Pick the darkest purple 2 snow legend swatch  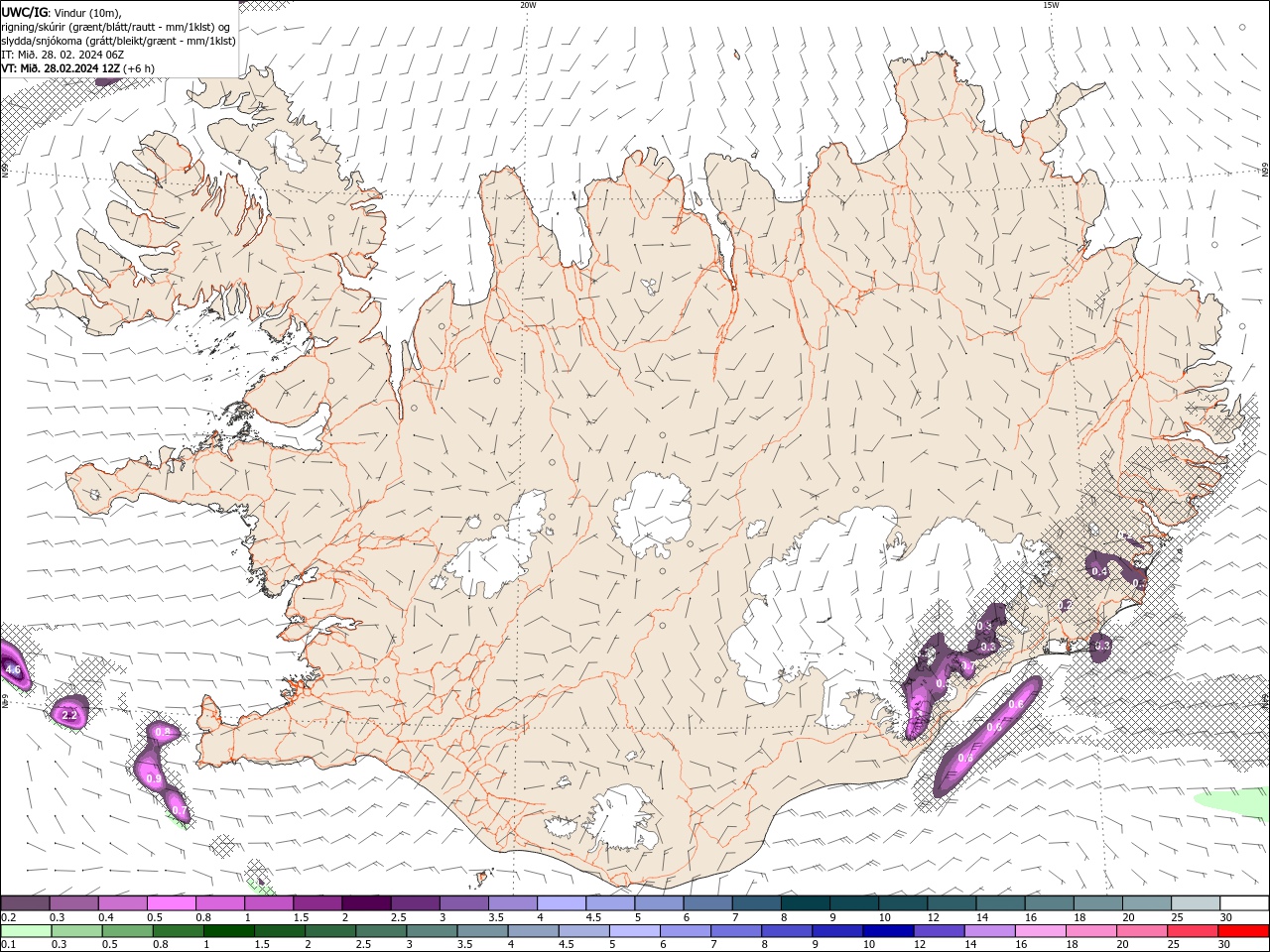click(x=365, y=903)
